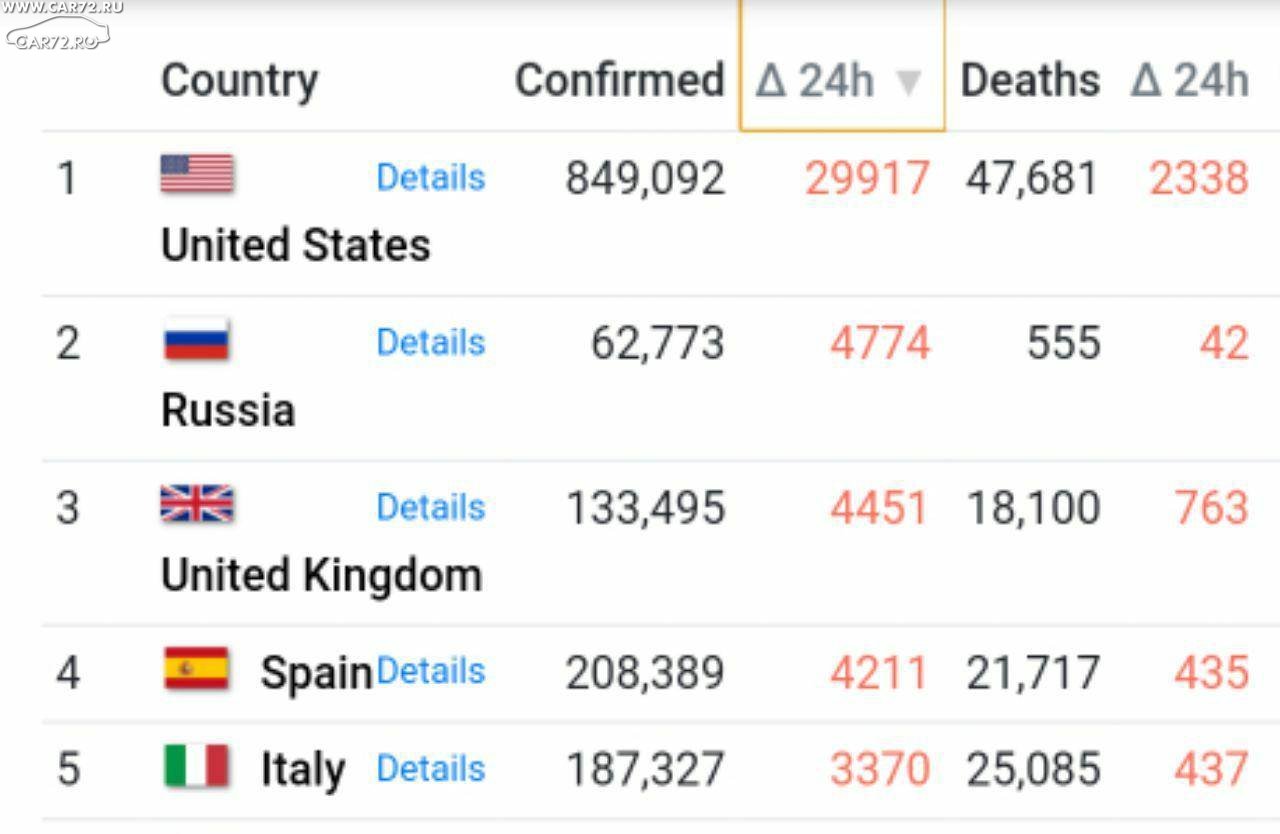This screenshot has height=834, width=1280.
Task: Sort by deaths Δ 24h column header
Action: 1190,80
